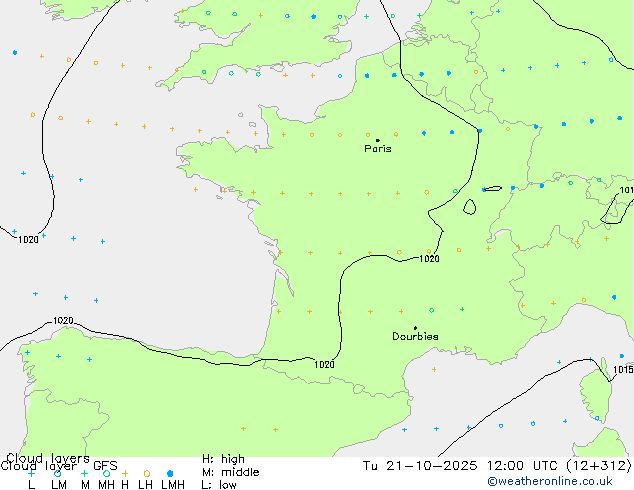634x490 pixels.
Task: Click the 1020 isobar label off Spain's north coast
Action: pos(63,321)
